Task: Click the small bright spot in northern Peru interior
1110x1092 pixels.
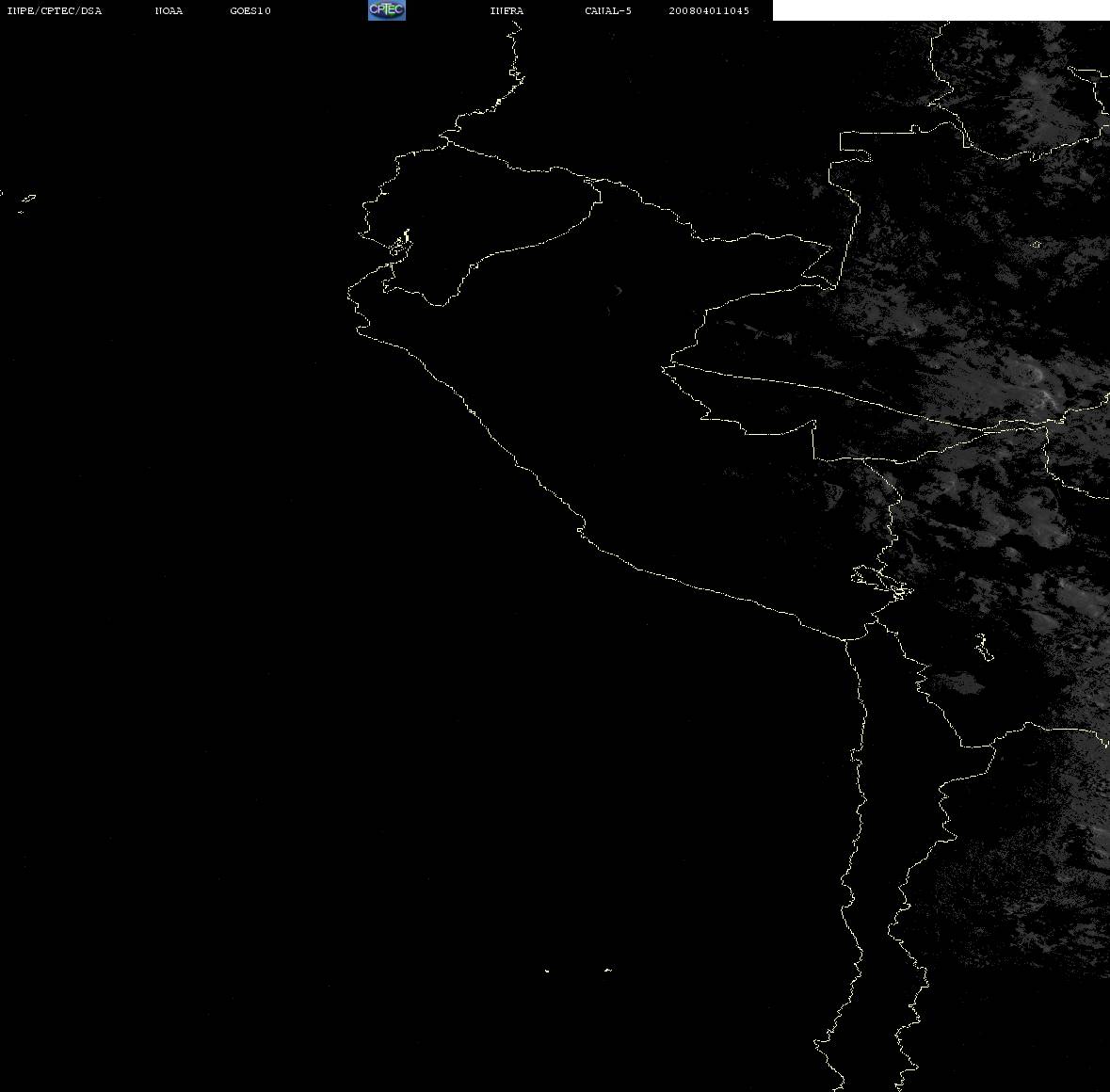Action: tap(618, 290)
